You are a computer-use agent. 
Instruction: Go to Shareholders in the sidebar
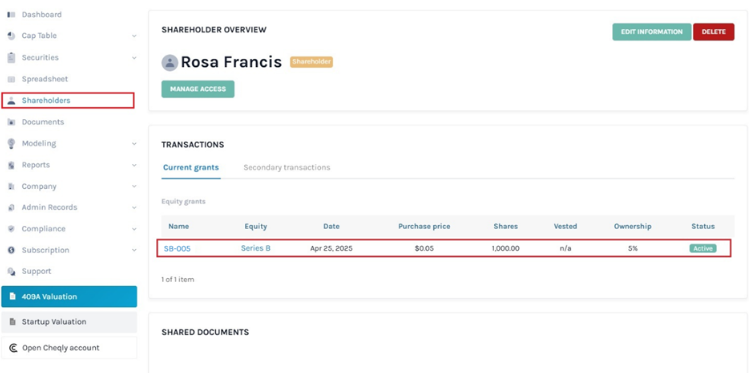[68, 101]
